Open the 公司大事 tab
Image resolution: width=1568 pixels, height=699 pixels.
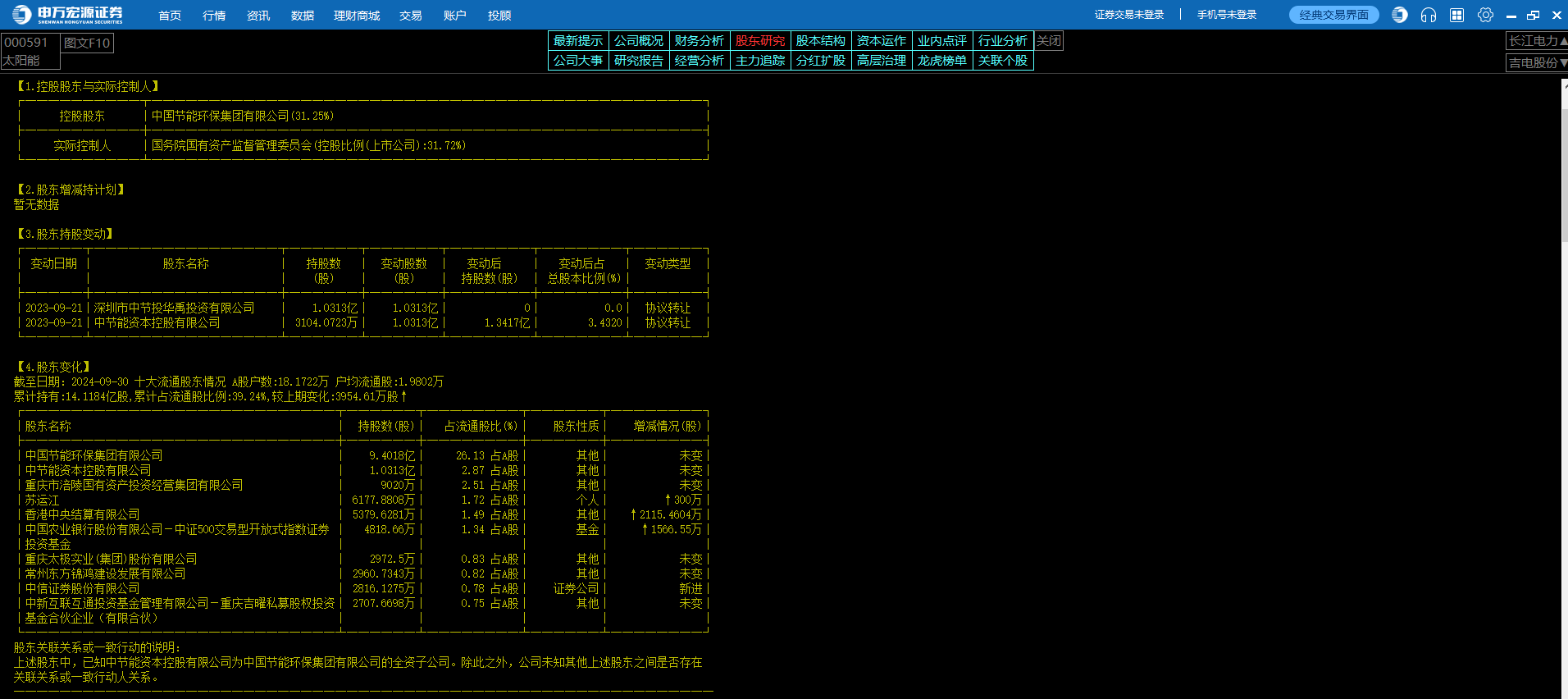[578, 60]
